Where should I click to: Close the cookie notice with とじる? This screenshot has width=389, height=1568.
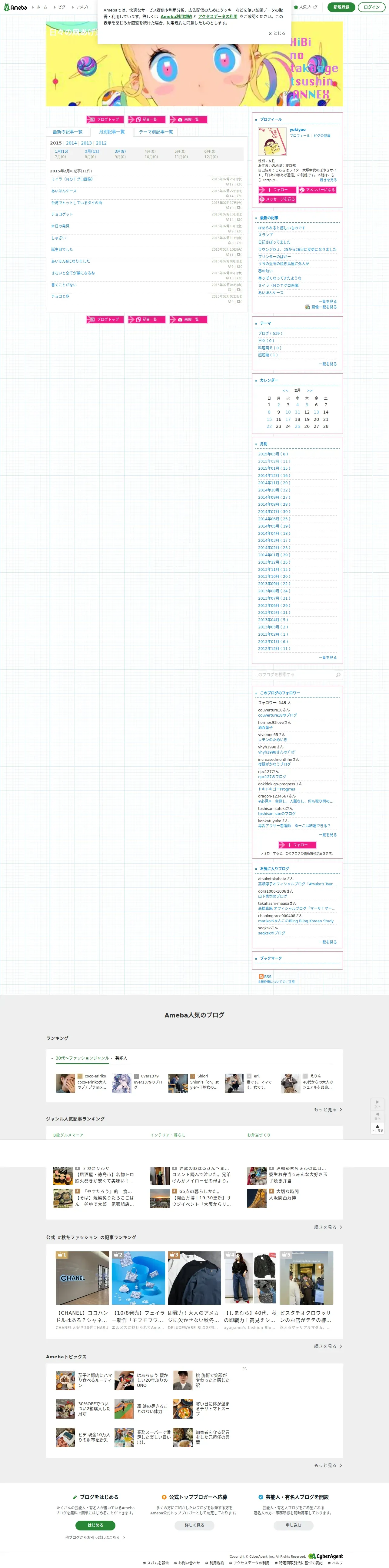point(277,33)
